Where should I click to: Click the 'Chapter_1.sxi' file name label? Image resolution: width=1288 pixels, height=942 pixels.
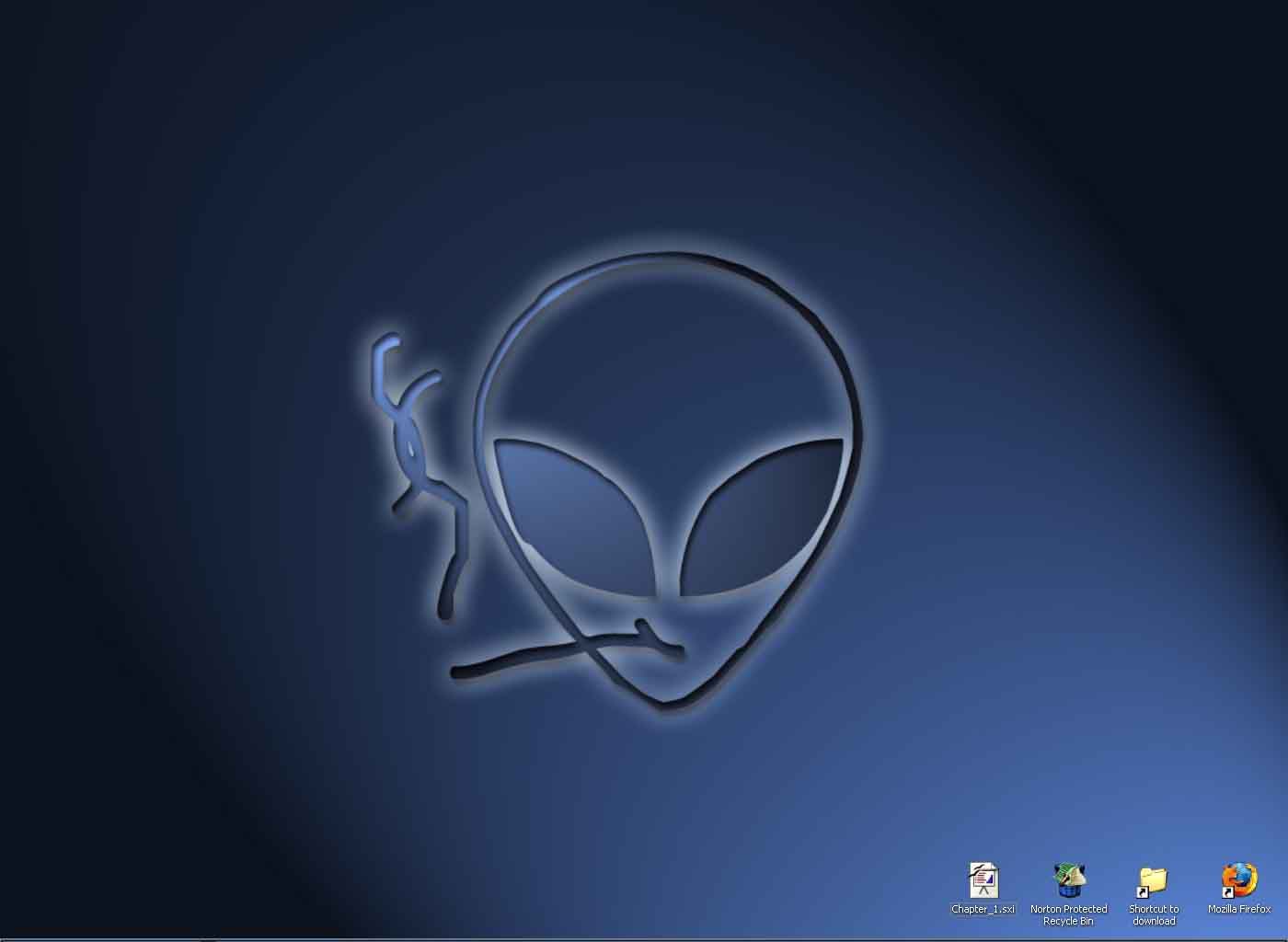point(983,909)
